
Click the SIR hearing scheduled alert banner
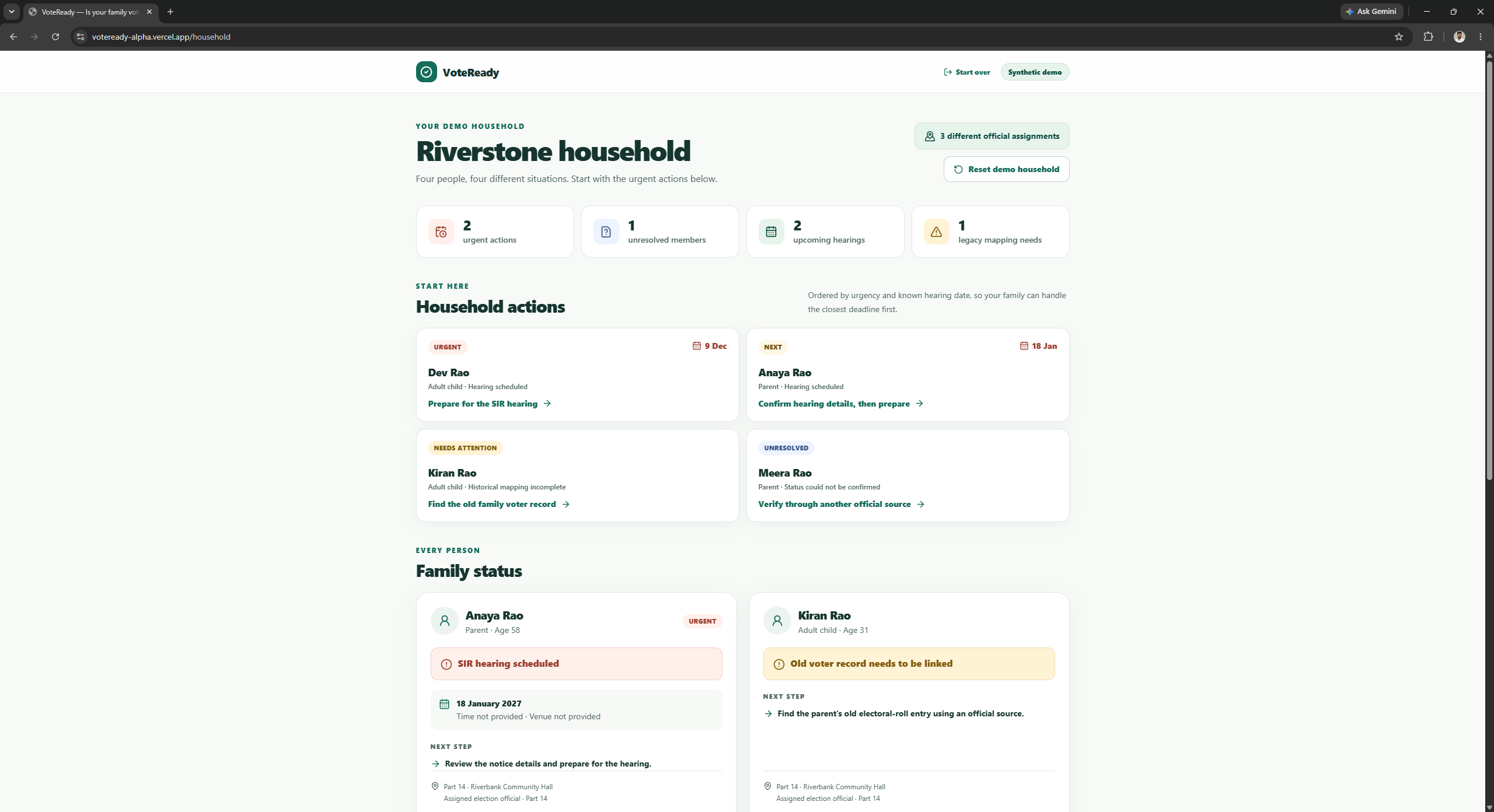point(576,664)
